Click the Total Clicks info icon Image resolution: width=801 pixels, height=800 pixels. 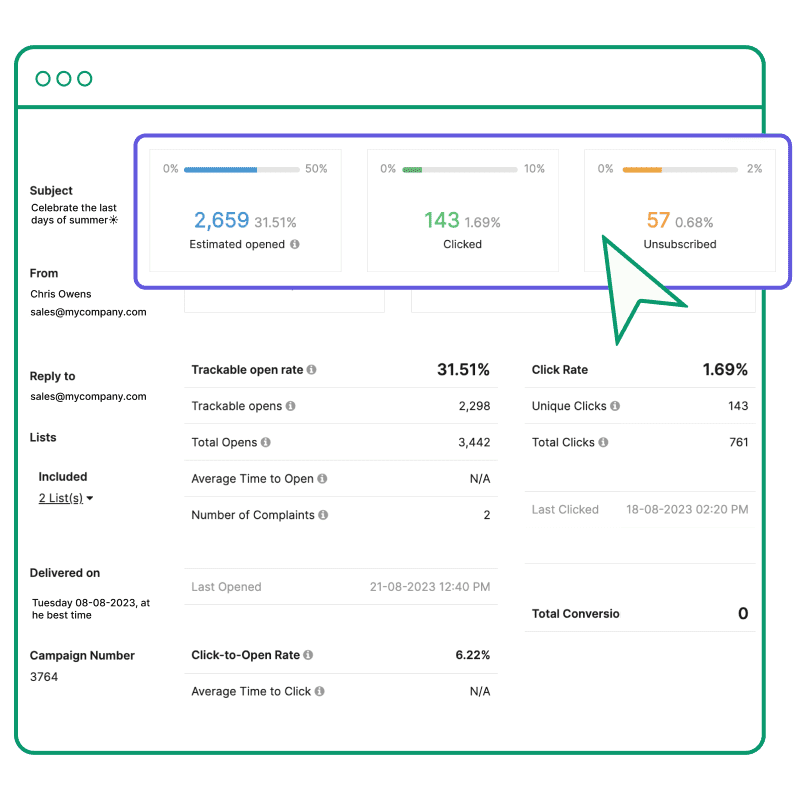[604, 441]
